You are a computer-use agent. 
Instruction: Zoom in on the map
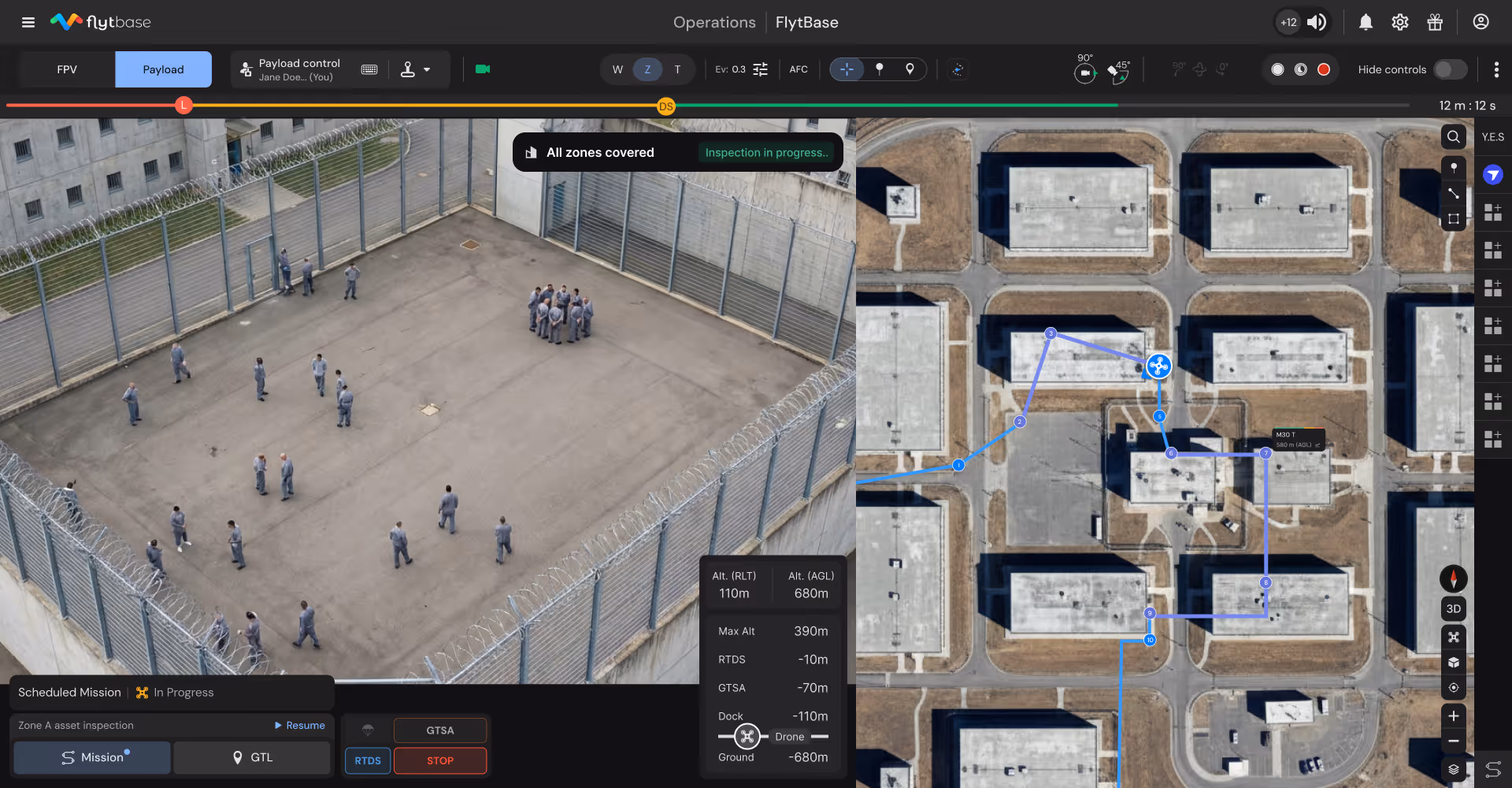(1454, 716)
